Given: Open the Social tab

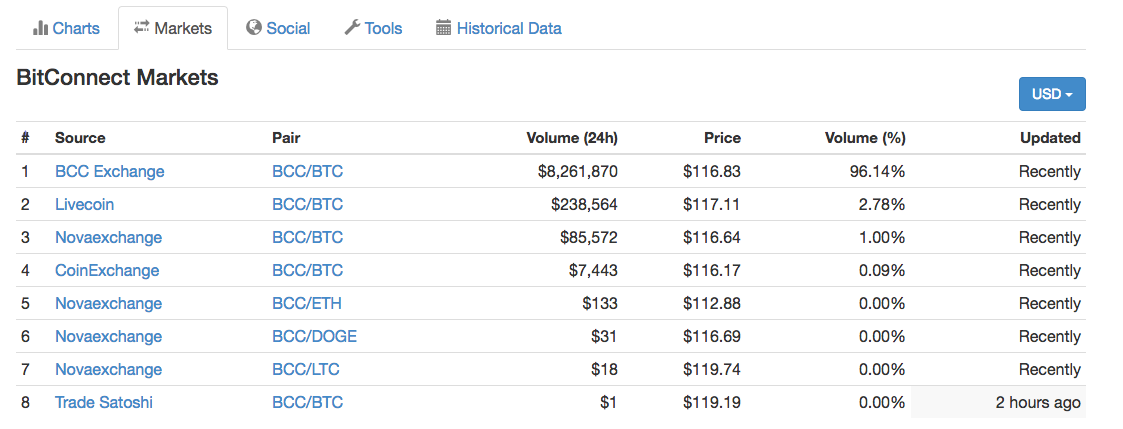Looking at the screenshot, I should pos(278,29).
